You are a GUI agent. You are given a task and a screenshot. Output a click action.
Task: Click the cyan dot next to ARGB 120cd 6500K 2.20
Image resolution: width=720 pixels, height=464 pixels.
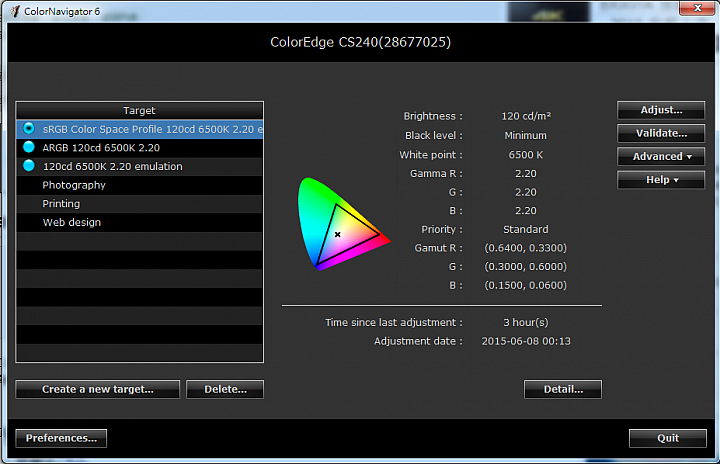(29, 147)
